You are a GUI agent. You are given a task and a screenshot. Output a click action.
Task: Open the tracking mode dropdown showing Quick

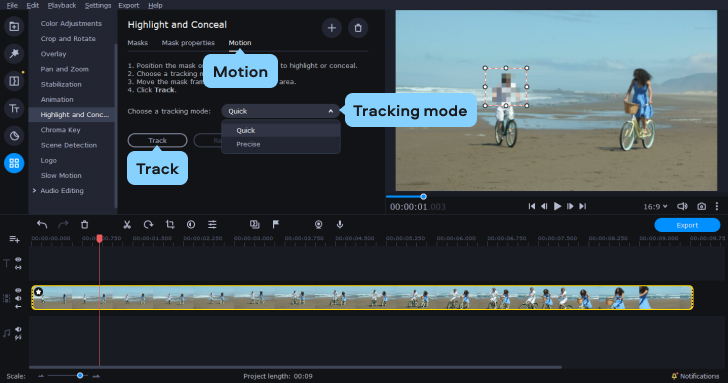click(280, 111)
